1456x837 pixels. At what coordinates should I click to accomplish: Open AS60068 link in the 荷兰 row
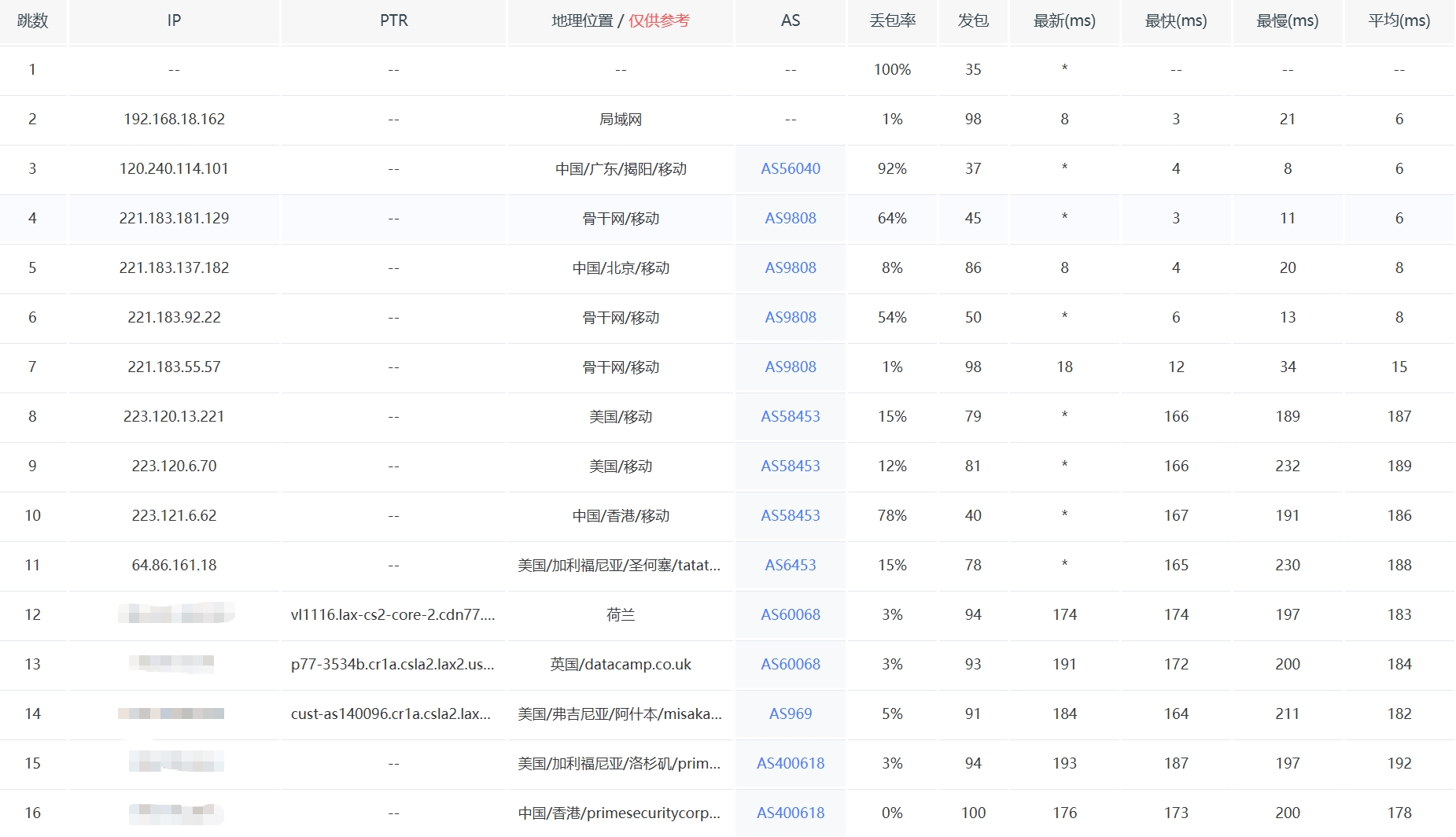coord(790,614)
